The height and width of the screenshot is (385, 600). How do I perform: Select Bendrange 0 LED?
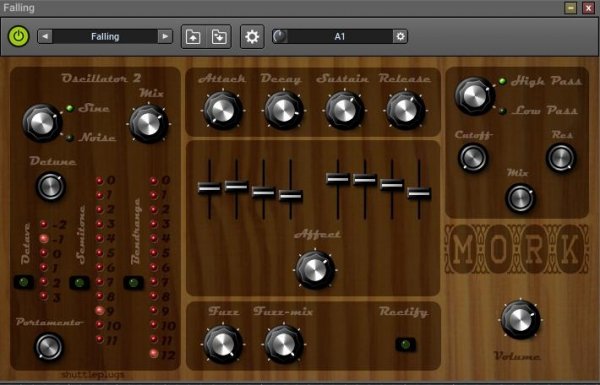(153, 181)
